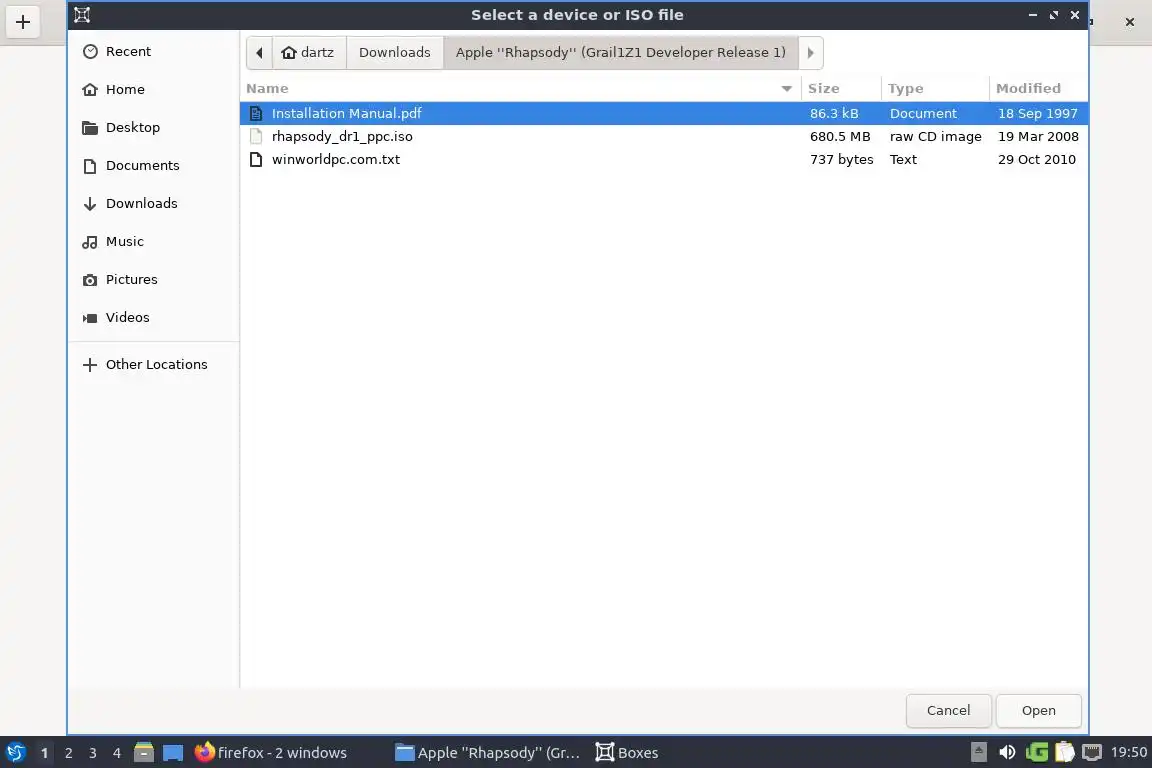Click the Apple "Rhapsody" path bar segment
The width and height of the screenshot is (1152, 768).
point(621,53)
